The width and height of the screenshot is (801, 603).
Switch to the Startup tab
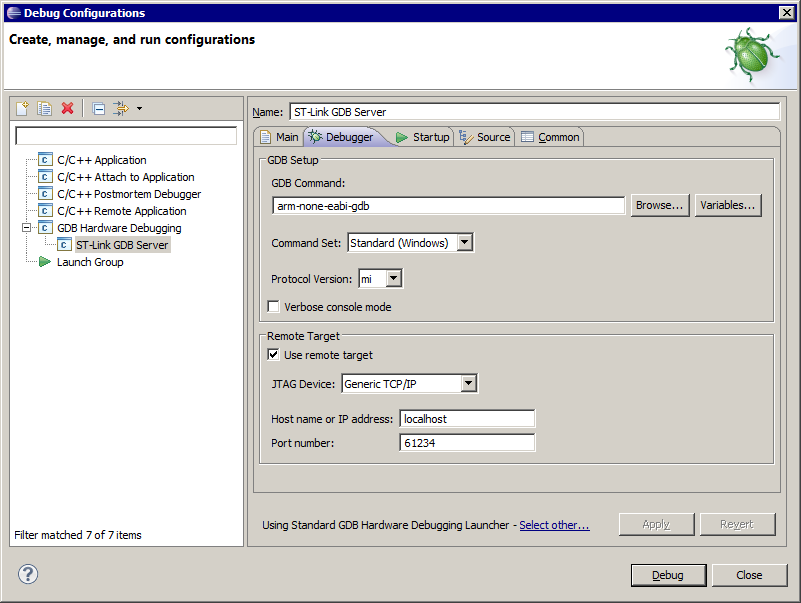pyautogui.click(x=423, y=137)
